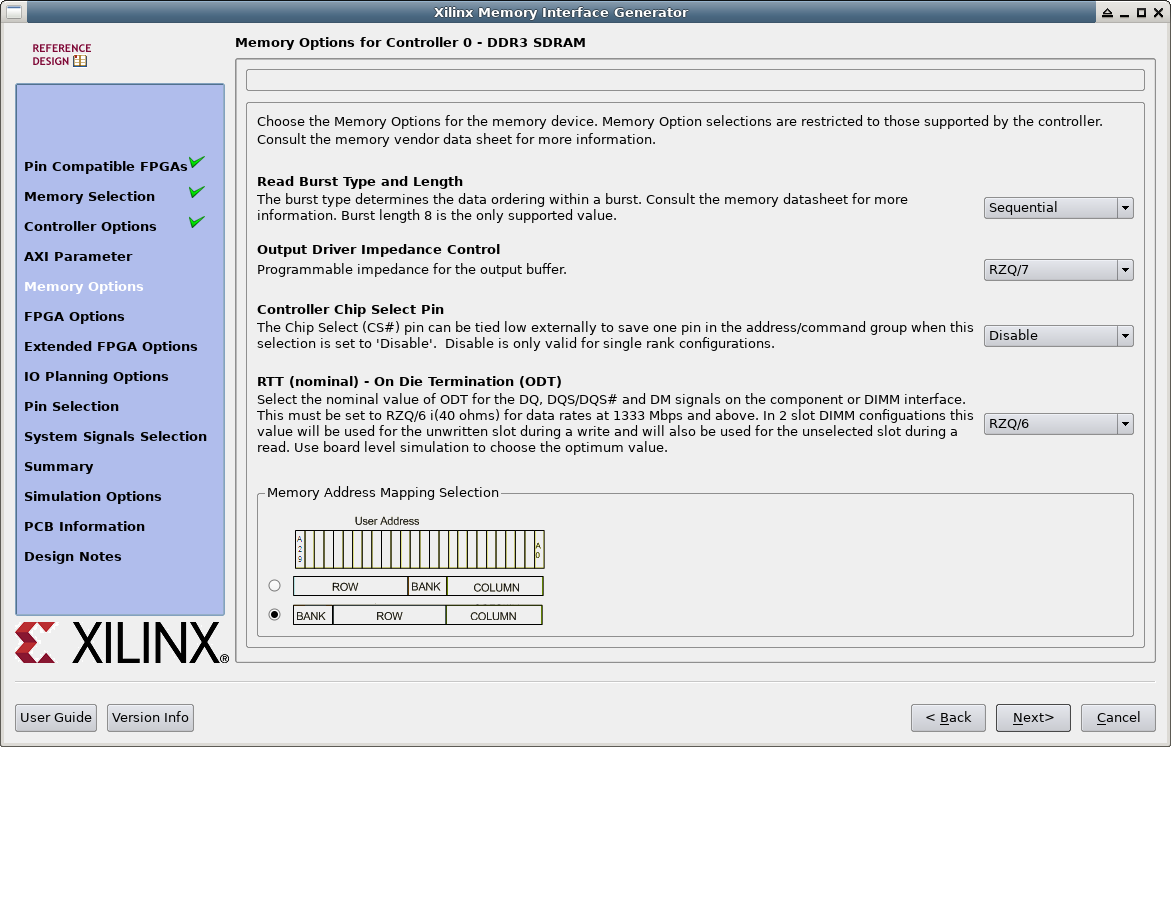Screen dimensions: 1171x912
Task: Go to Pin Compatible FPGAs step
Action: coord(105,167)
